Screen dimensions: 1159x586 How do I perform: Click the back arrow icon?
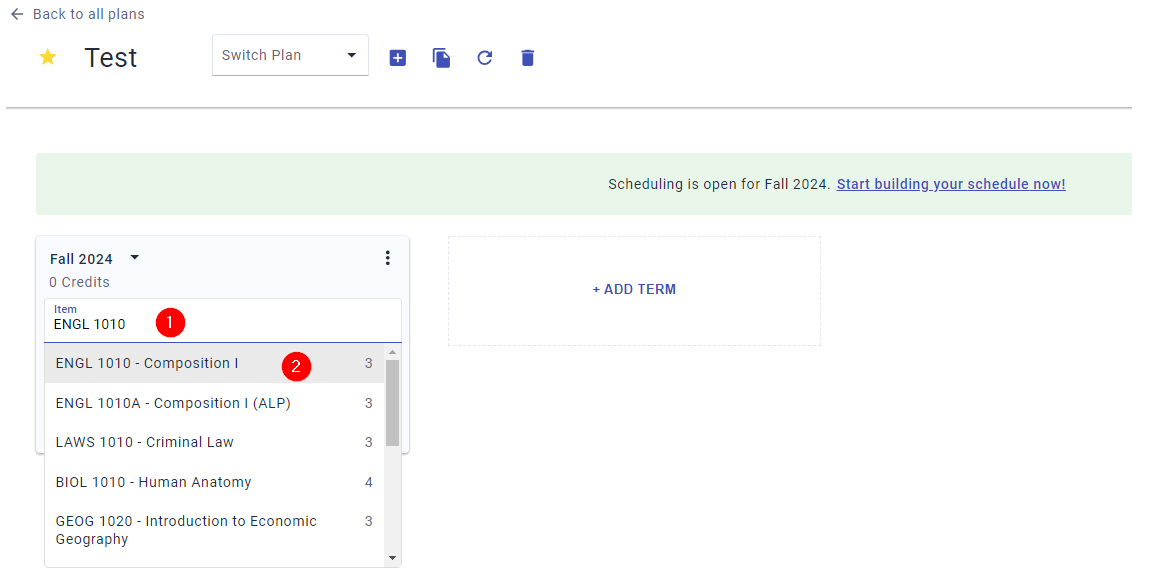pos(16,14)
